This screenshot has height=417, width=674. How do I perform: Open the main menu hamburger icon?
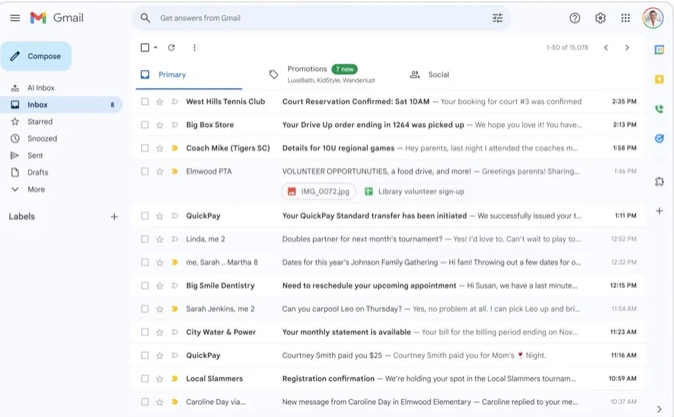point(15,18)
